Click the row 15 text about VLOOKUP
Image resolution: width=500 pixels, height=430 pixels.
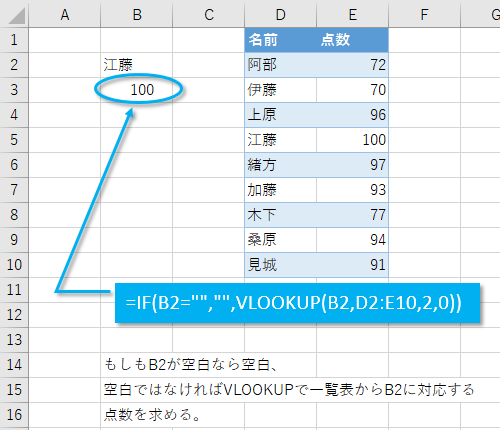pos(289,390)
